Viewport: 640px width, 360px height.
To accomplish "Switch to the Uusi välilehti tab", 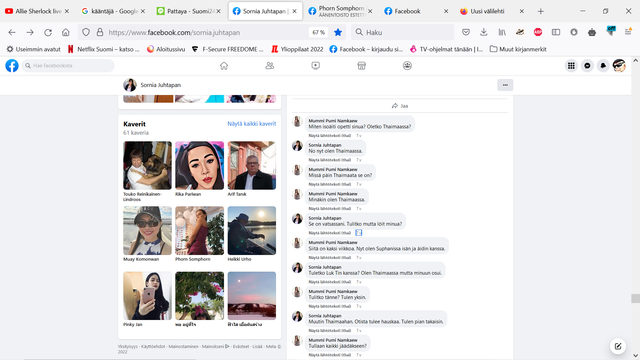I will pyautogui.click(x=492, y=11).
